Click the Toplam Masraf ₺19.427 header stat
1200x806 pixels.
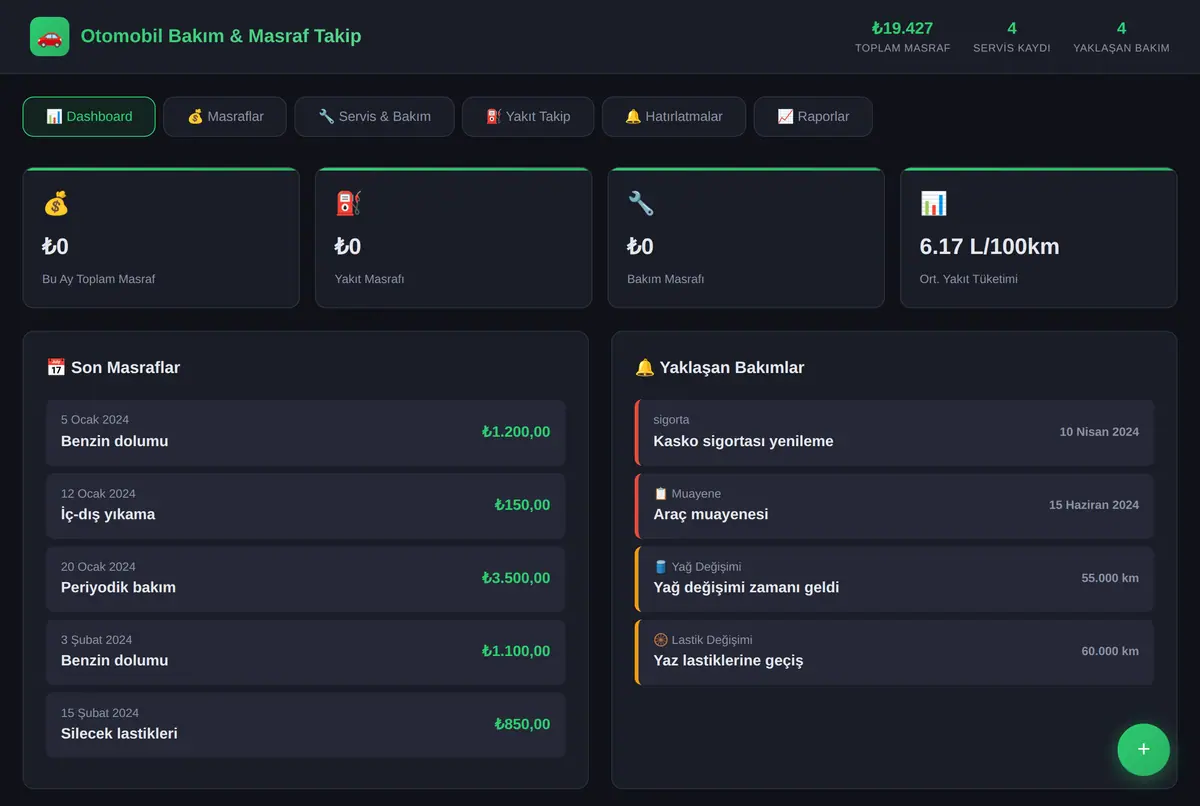point(902,37)
